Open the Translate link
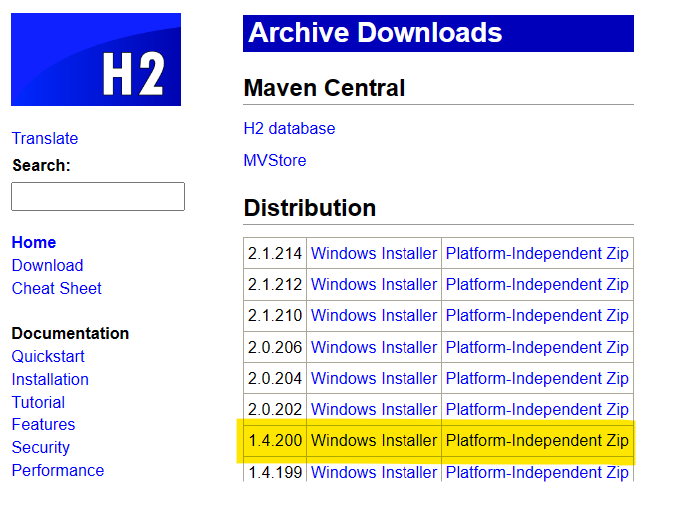This screenshot has height=509, width=678. (x=45, y=138)
